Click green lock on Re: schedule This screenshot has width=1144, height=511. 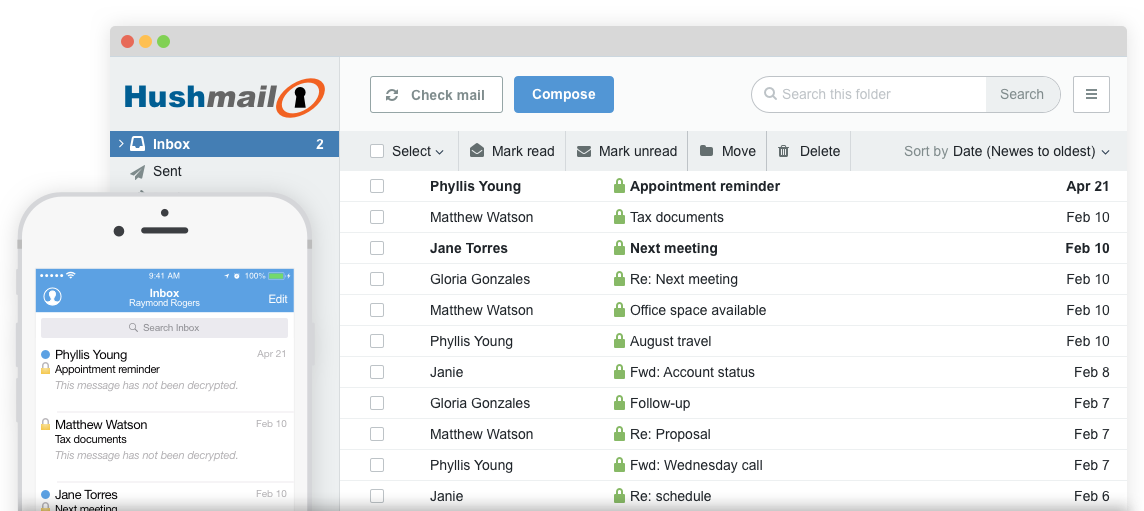619,496
